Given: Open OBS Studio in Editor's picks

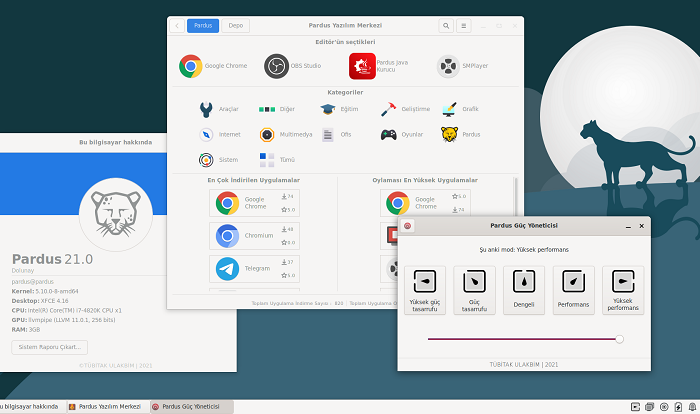Looking at the screenshot, I should click(x=292, y=66).
